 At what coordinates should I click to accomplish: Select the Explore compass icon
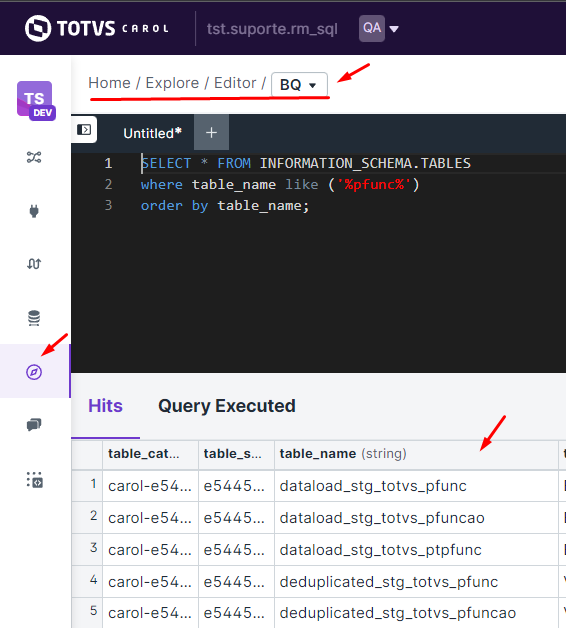coord(34,372)
